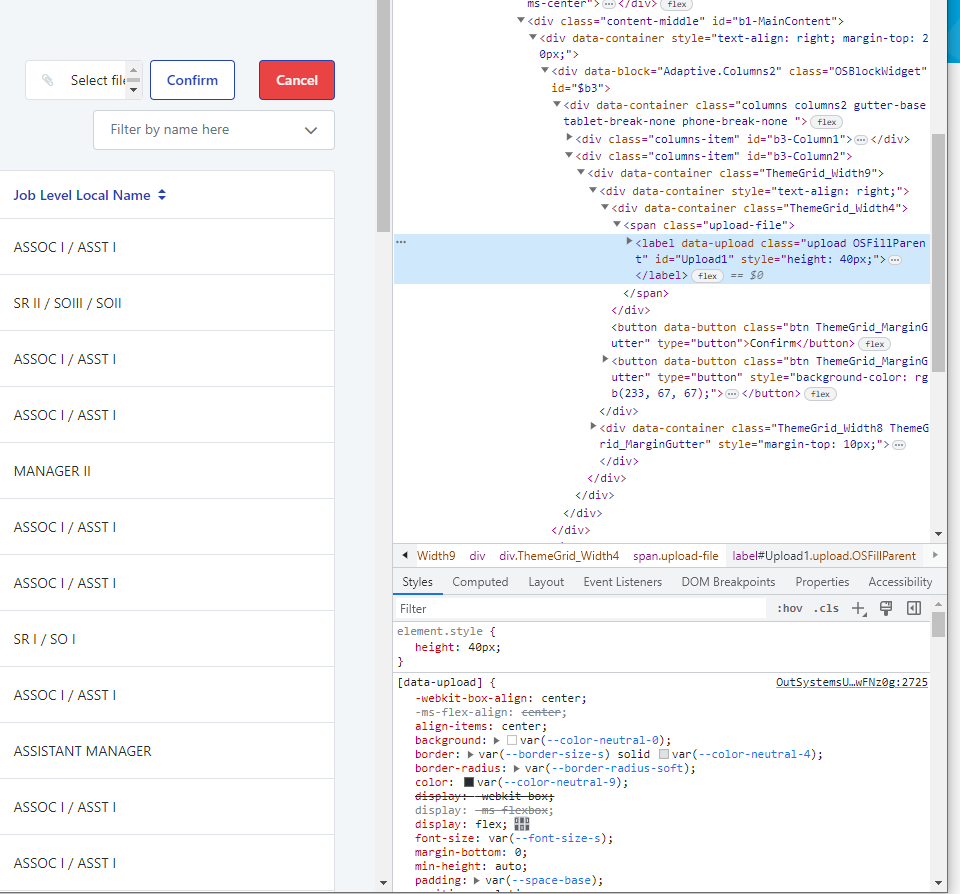Viewport: 960px width, 894px height.
Task: Toggle the :hov element state panel
Action: pyautogui.click(x=790, y=608)
